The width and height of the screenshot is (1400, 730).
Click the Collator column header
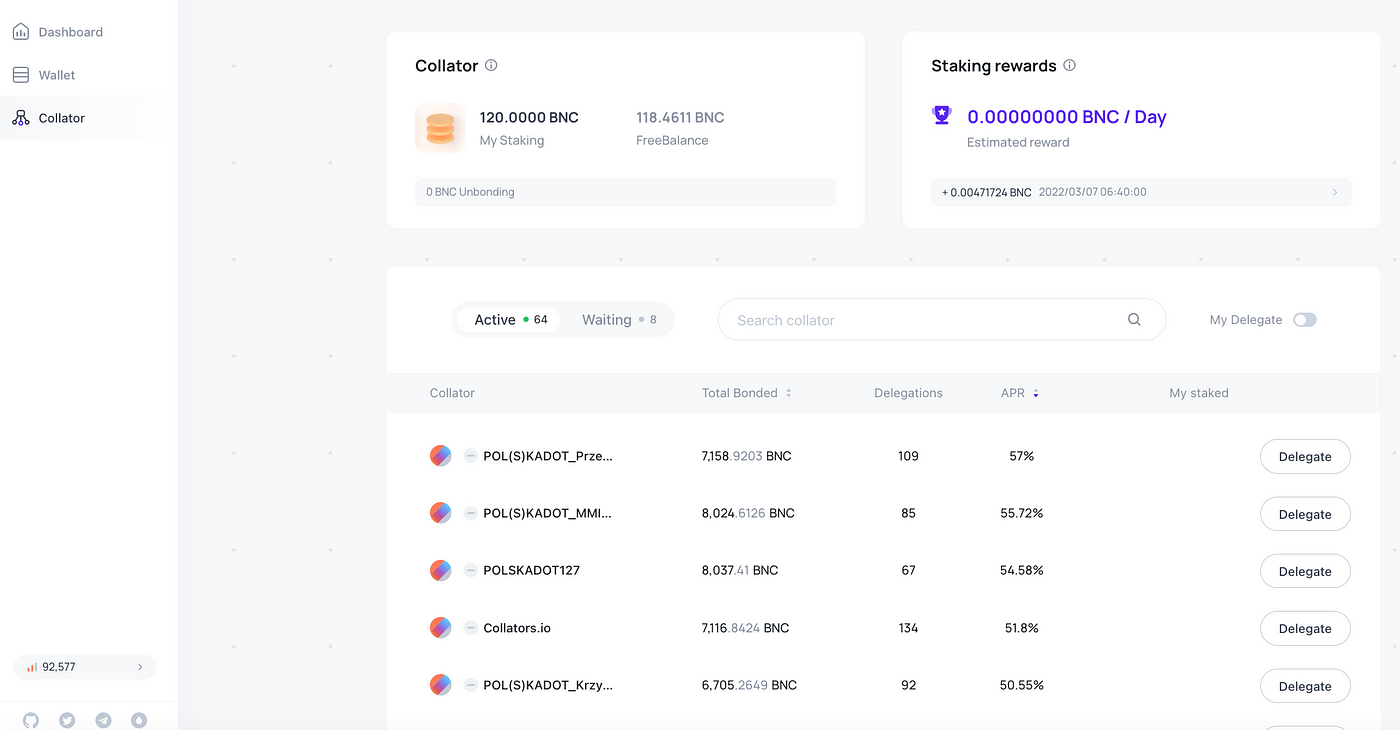(452, 393)
